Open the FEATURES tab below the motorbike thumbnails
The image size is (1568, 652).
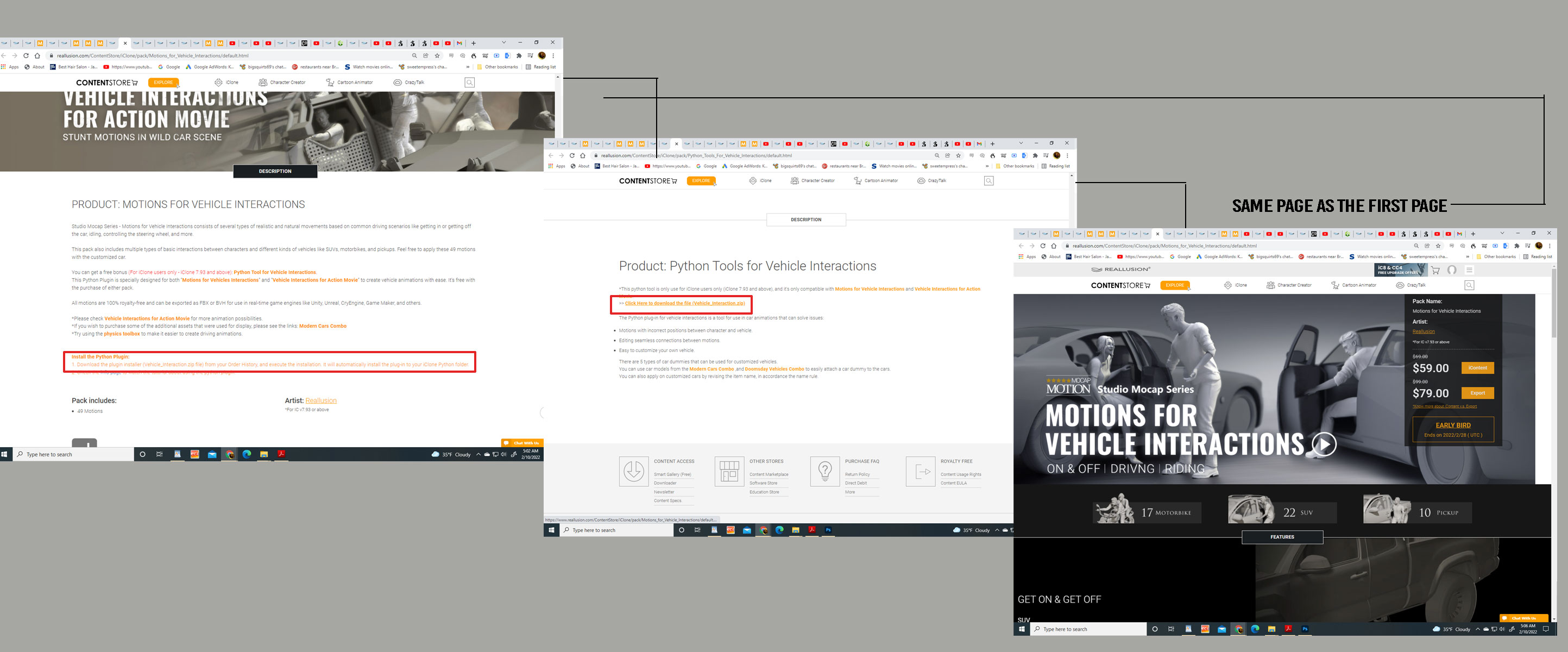(x=1282, y=537)
